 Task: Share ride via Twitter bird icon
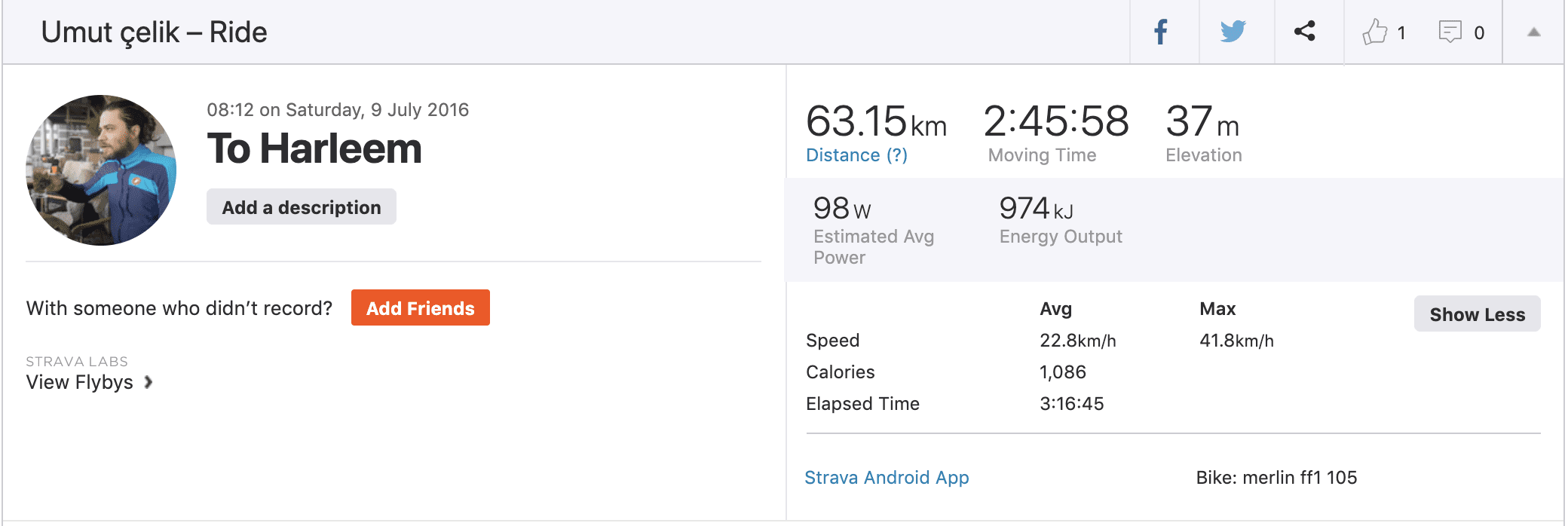(1233, 32)
